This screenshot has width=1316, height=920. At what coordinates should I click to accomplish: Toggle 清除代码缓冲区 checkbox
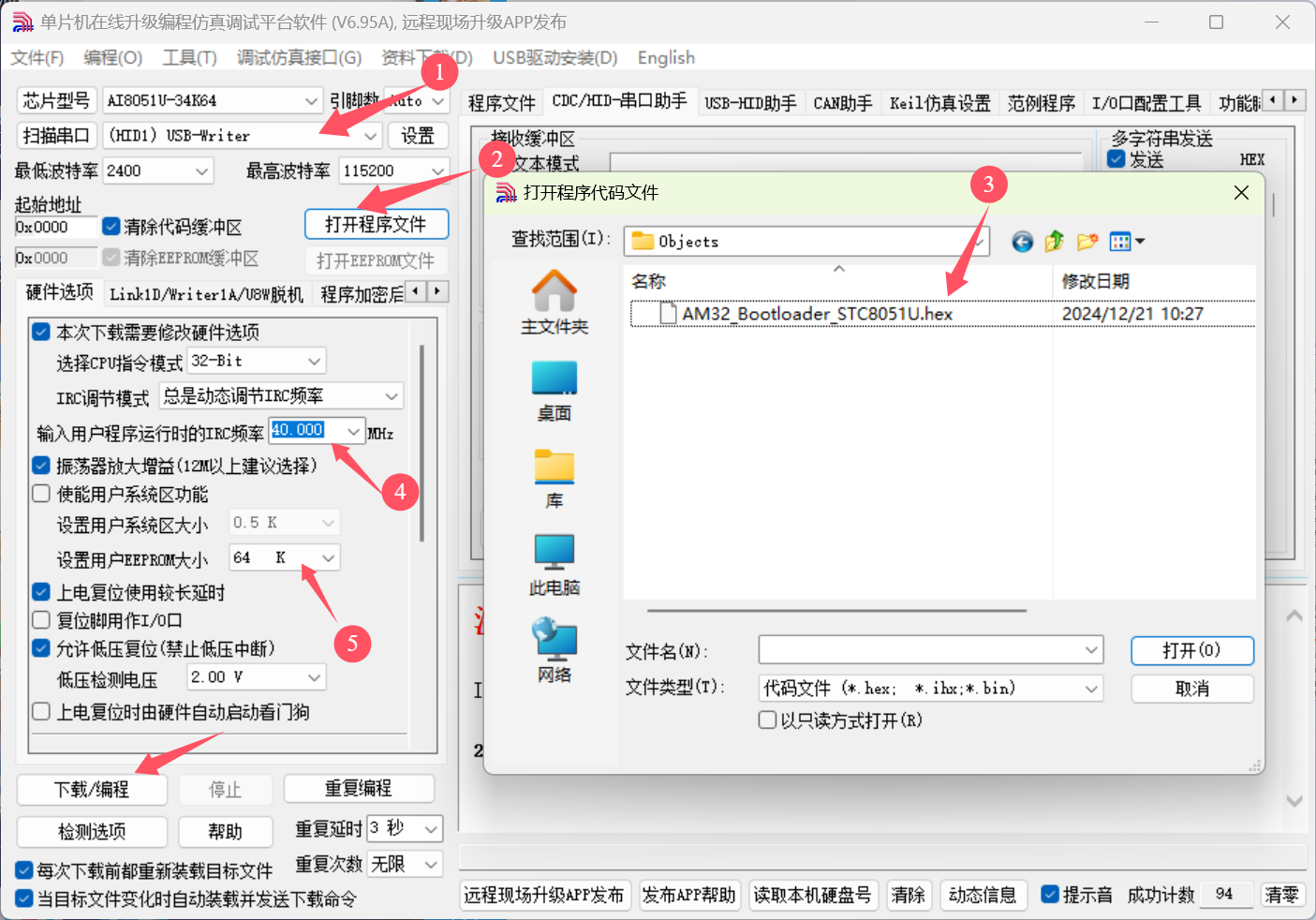(x=111, y=227)
